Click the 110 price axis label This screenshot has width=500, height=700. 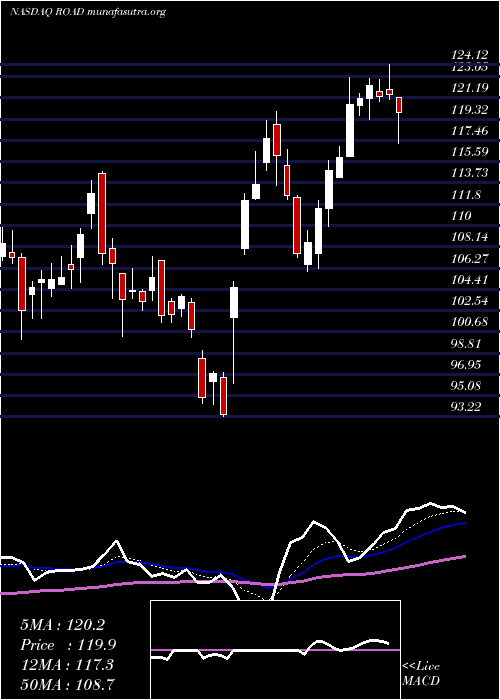click(461, 216)
